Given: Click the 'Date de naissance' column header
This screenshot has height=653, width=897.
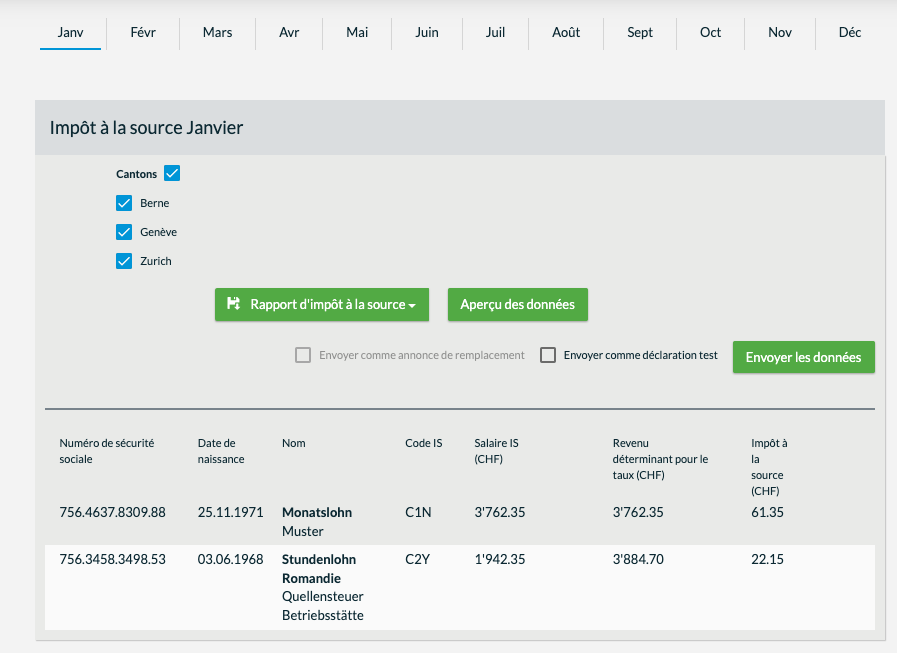Looking at the screenshot, I should pos(221,451).
